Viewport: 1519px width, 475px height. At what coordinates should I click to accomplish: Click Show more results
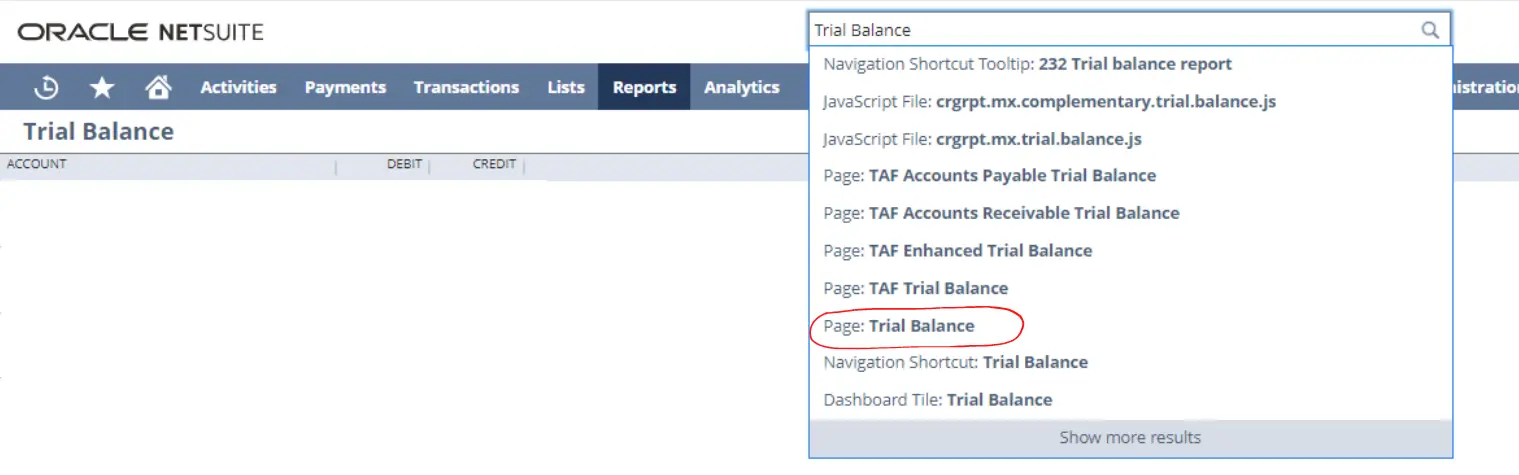tap(1130, 438)
